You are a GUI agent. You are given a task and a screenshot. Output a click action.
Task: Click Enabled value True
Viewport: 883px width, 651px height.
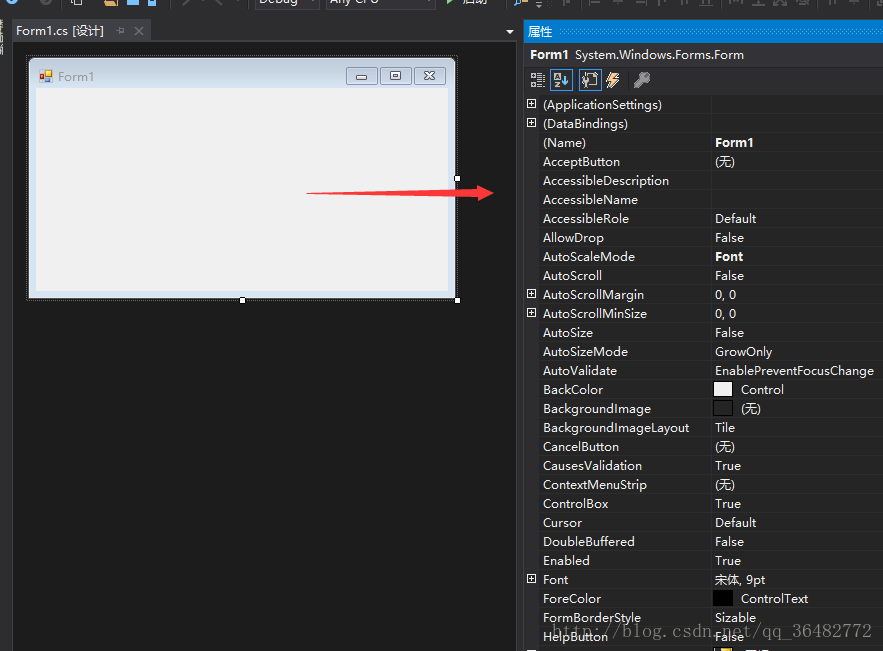click(728, 561)
